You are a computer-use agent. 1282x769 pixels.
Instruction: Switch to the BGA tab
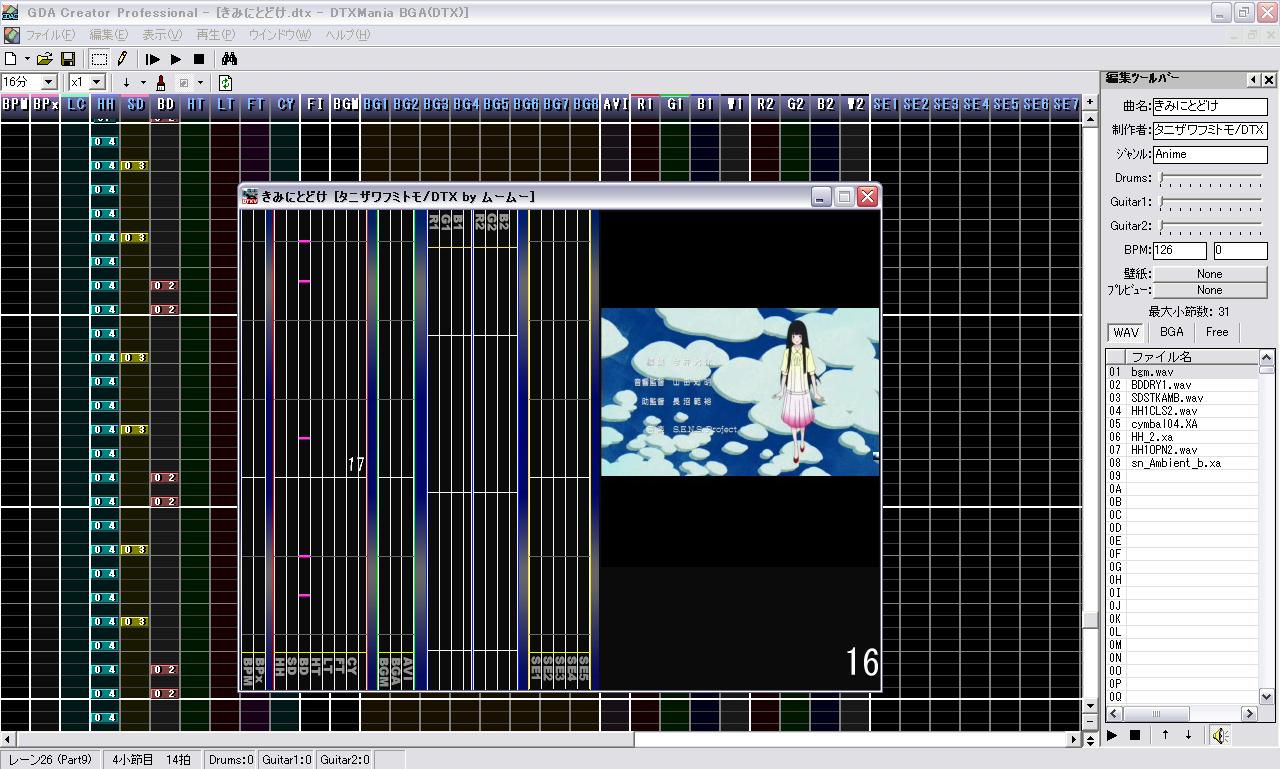click(1171, 332)
